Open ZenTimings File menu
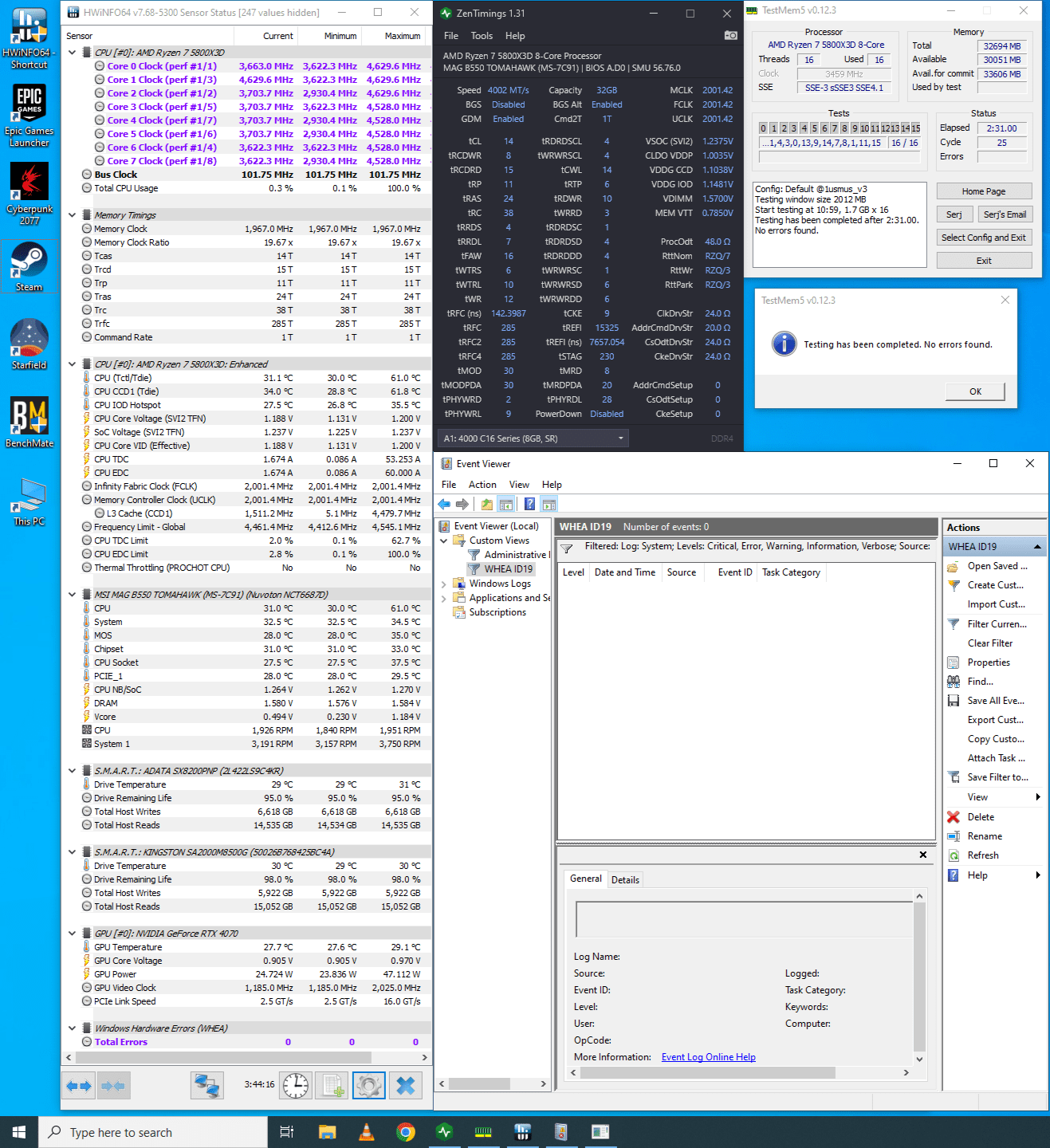 click(x=450, y=36)
